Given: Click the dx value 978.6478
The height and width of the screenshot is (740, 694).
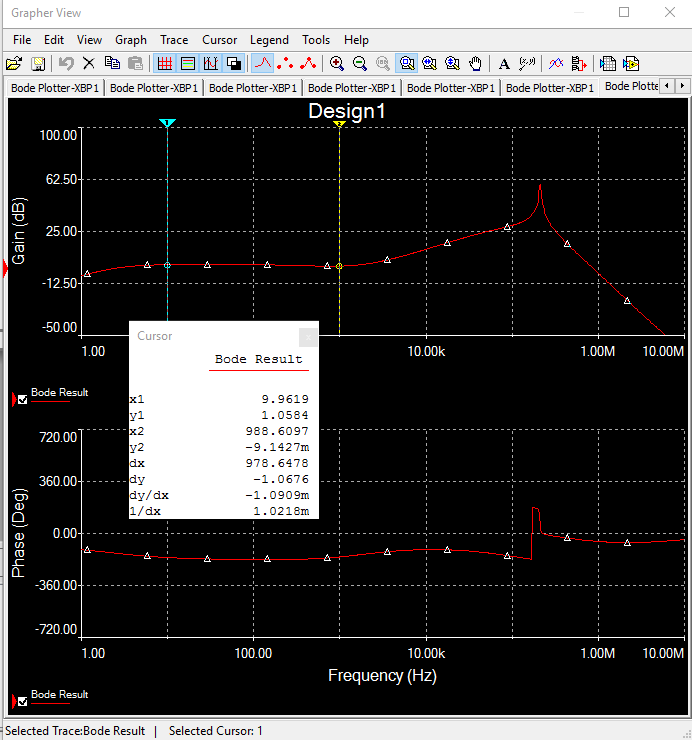Looking at the screenshot, I should 277,463.
